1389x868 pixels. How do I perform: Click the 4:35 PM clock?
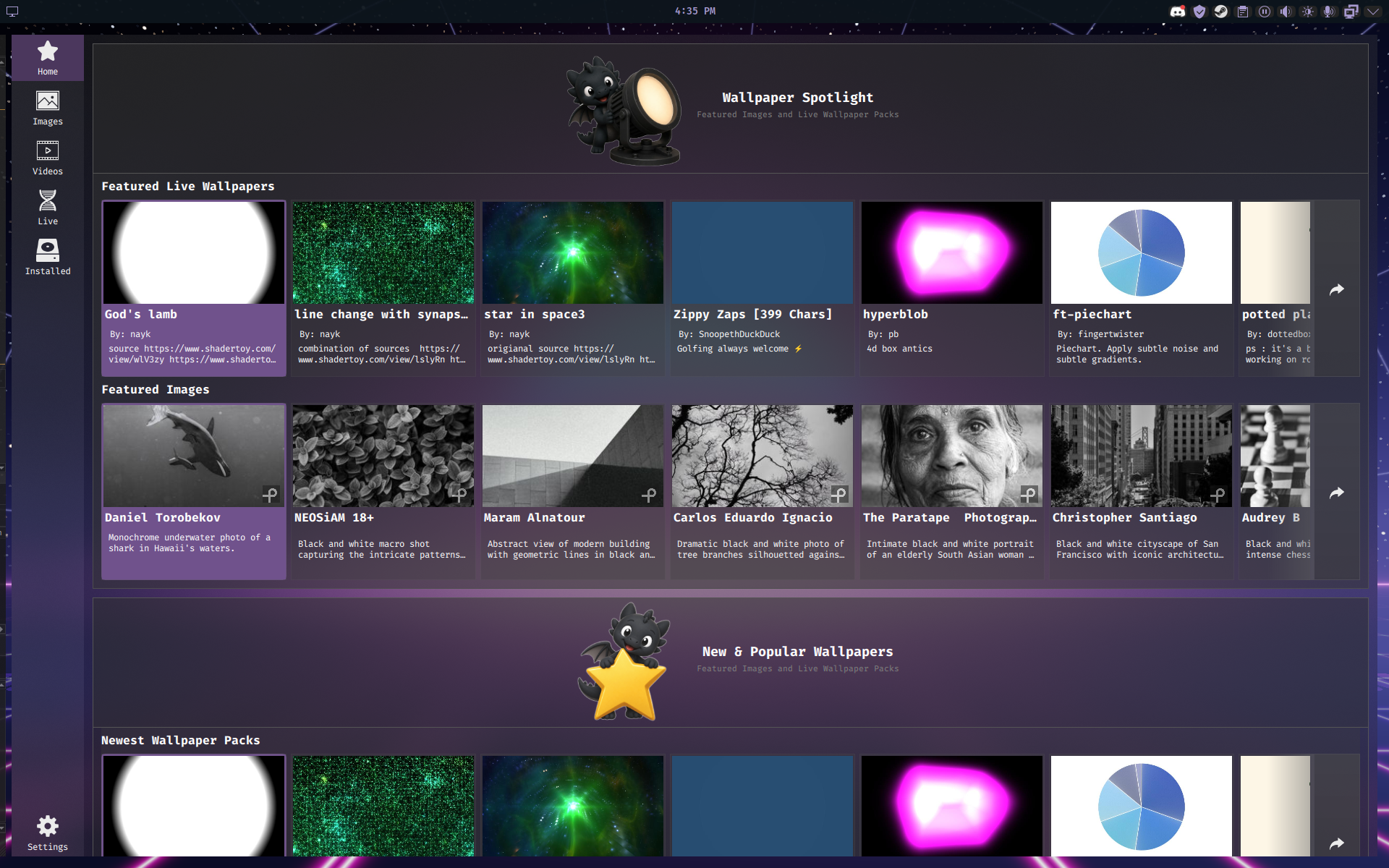[695, 11]
